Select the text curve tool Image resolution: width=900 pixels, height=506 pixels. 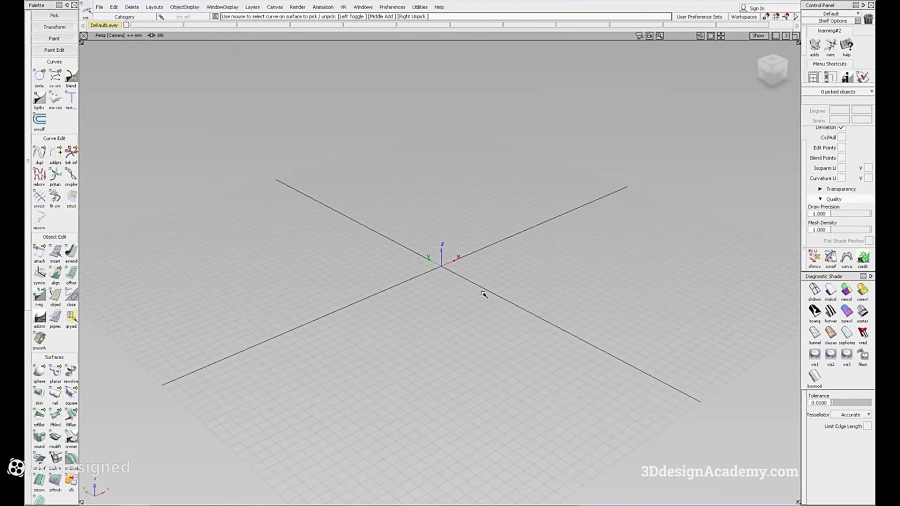71,98
